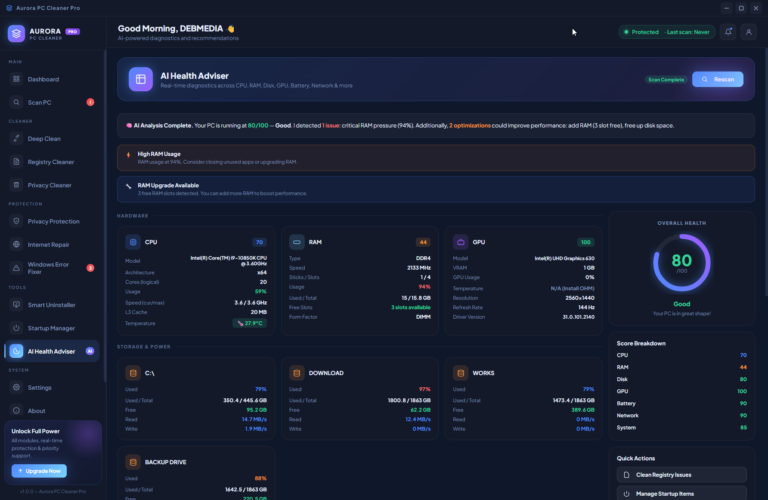Click the CPU score badge 70
The height and width of the screenshot is (500, 768).
(260, 242)
